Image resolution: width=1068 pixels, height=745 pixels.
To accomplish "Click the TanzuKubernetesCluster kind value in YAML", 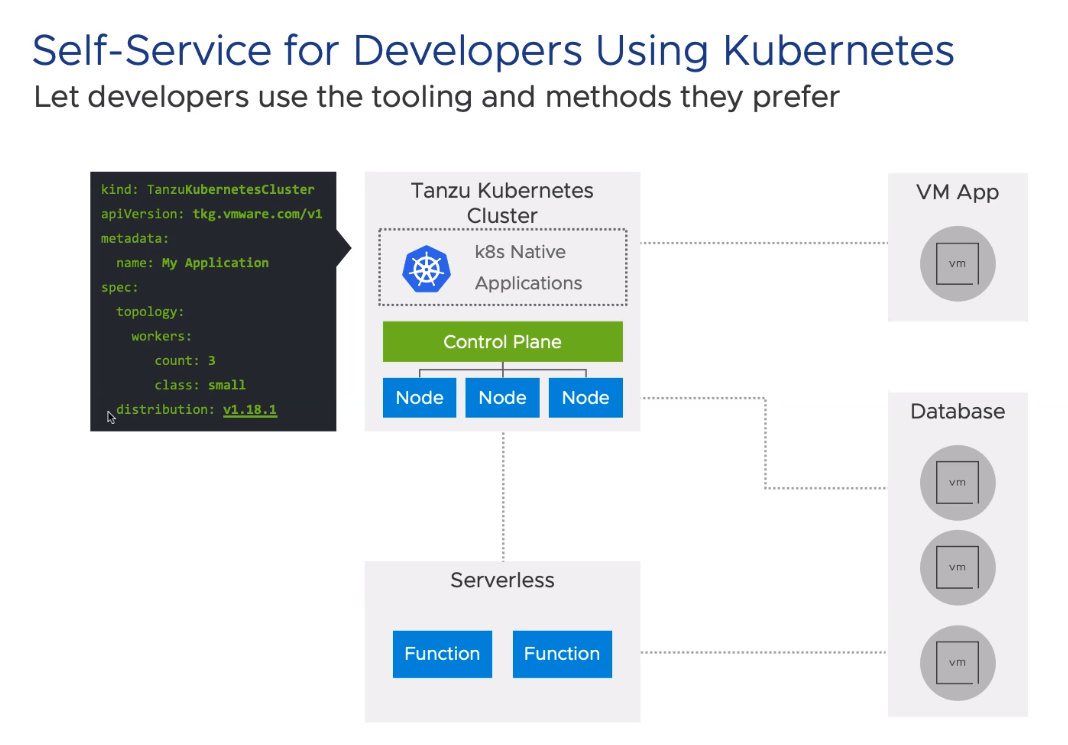I will tap(230, 189).
